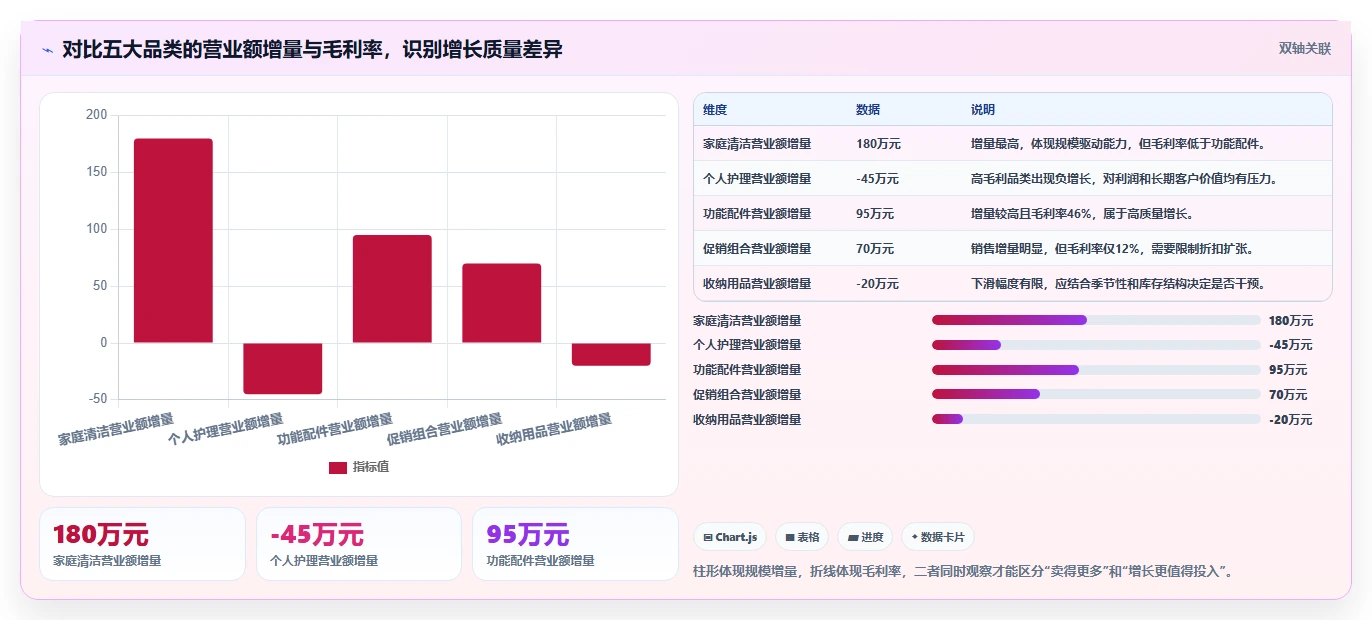The image size is (1372, 620).
Task: Toggle the 指标值 legend swatch
Action: click(x=338, y=467)
